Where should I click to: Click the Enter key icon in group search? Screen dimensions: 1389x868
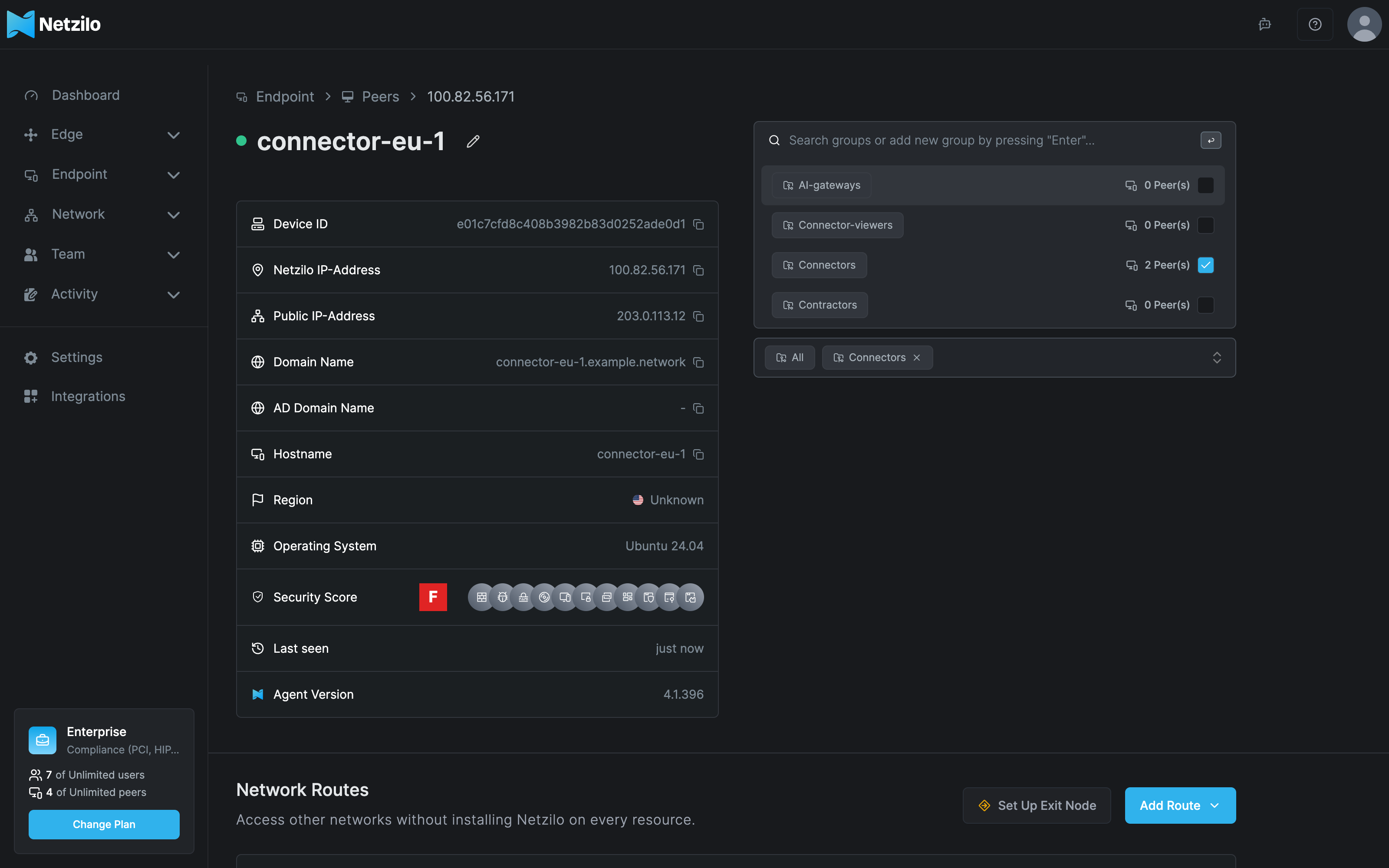1211,140
